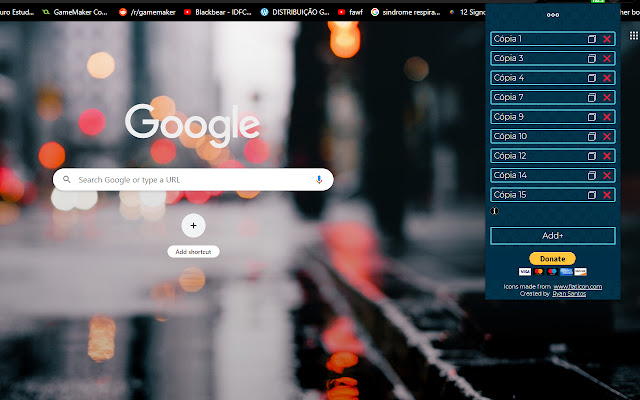The image size is (640, 400).
Task: Click the Google logo
Action: pos(192,125)
